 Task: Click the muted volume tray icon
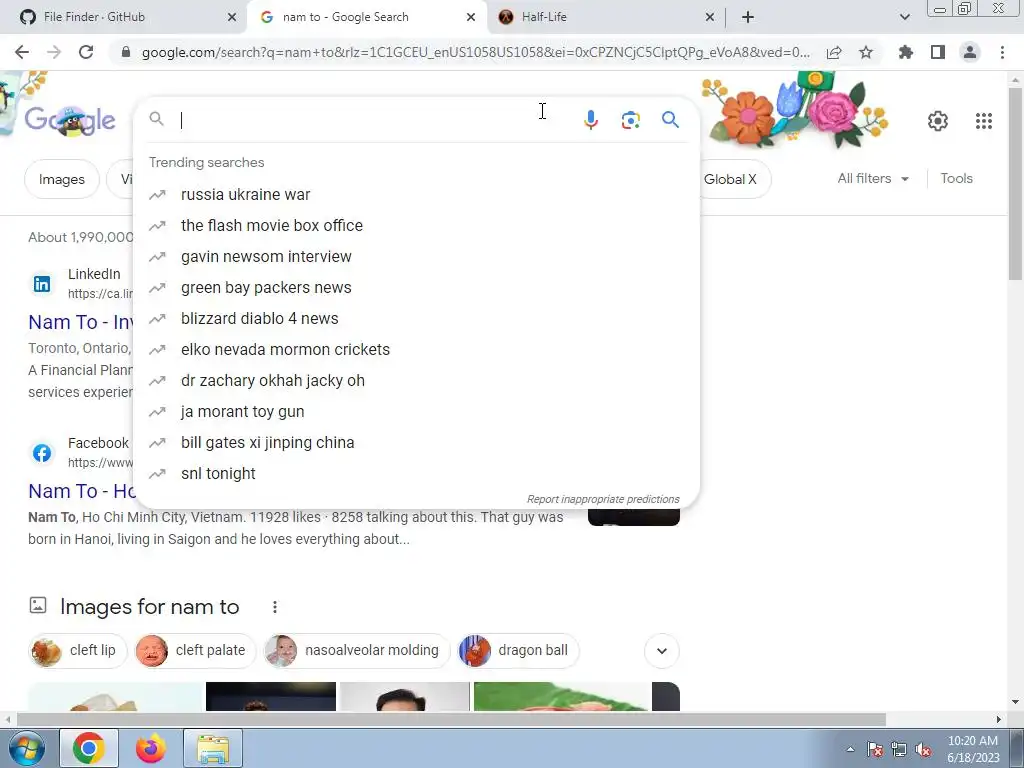(x=923, y=750)
